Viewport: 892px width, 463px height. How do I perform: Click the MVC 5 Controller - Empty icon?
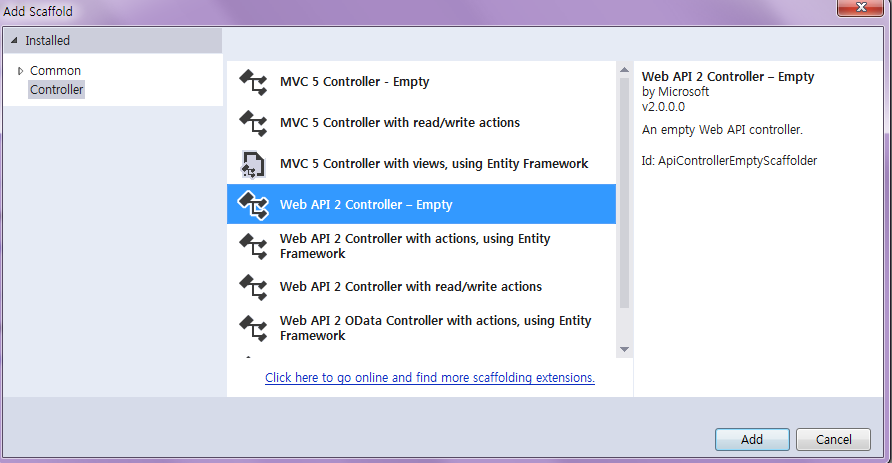(x=253, y=82)
